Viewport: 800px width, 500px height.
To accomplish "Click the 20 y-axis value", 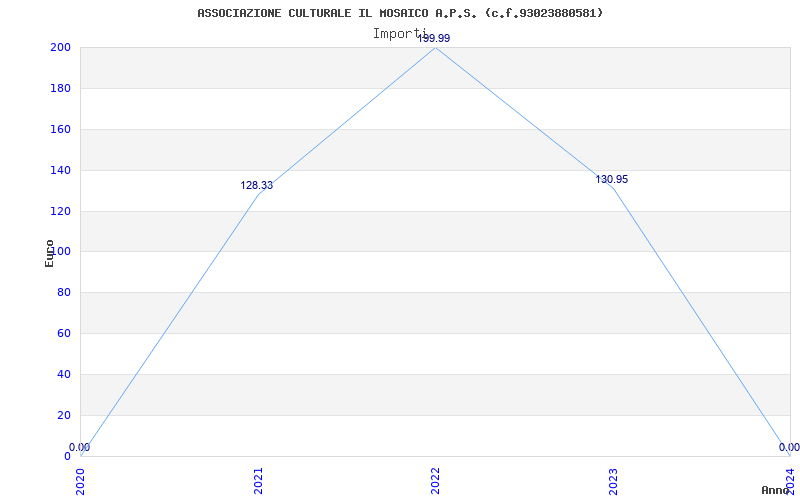I will pyautogui.click(x=63, y=415).
